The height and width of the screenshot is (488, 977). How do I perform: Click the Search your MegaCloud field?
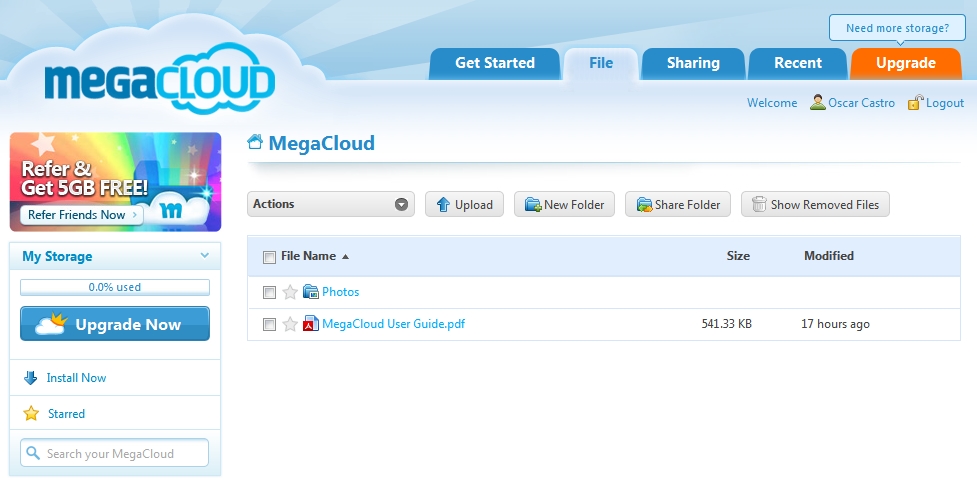pyautogui.click(x=115, y=453)
